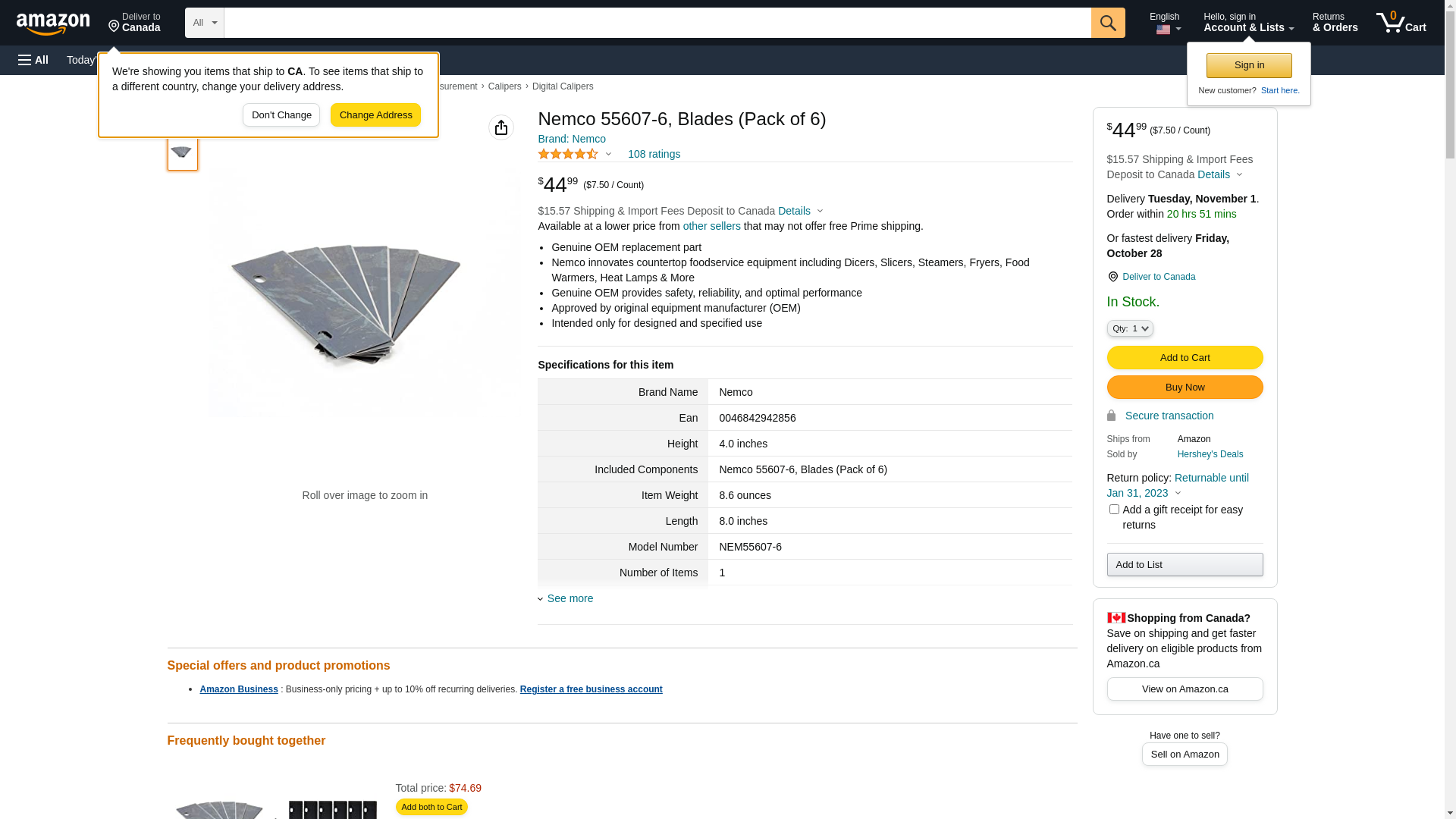Click the Deliver to Canada location icon
The image size is (1456, 819).
(x=115, y=27)
